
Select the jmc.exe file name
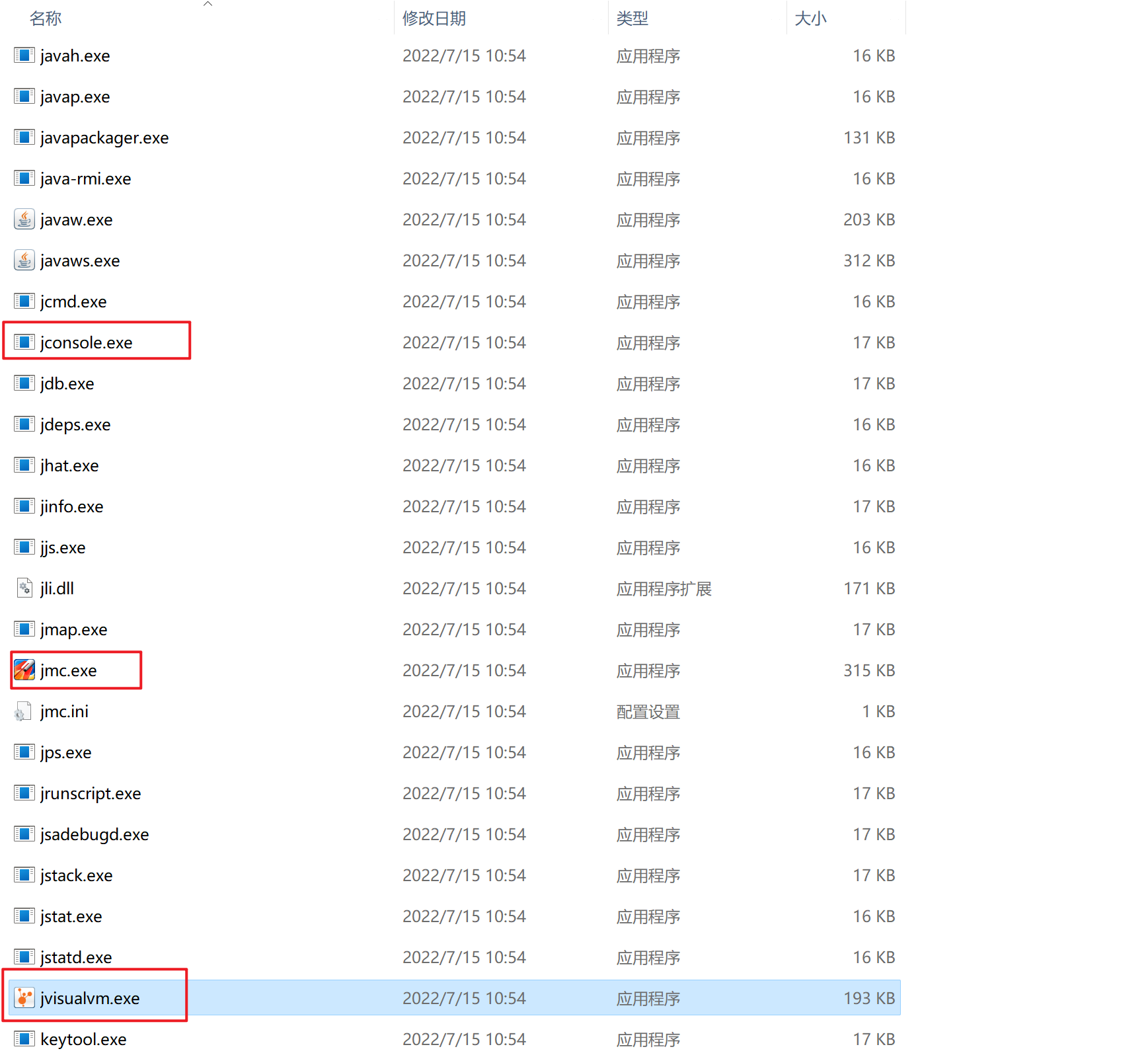point(69,670)
